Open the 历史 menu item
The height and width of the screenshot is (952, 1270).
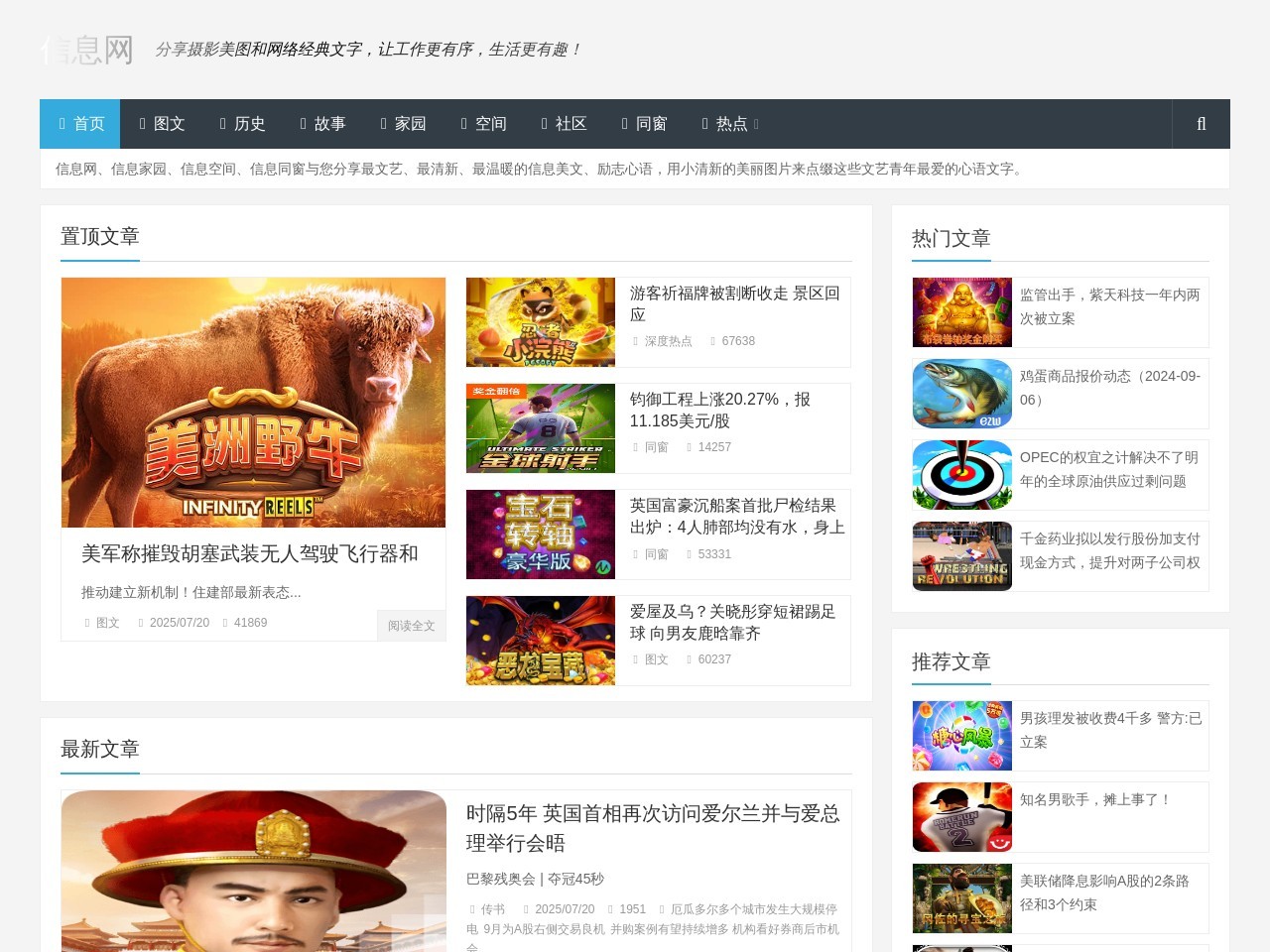pos(241,124)
